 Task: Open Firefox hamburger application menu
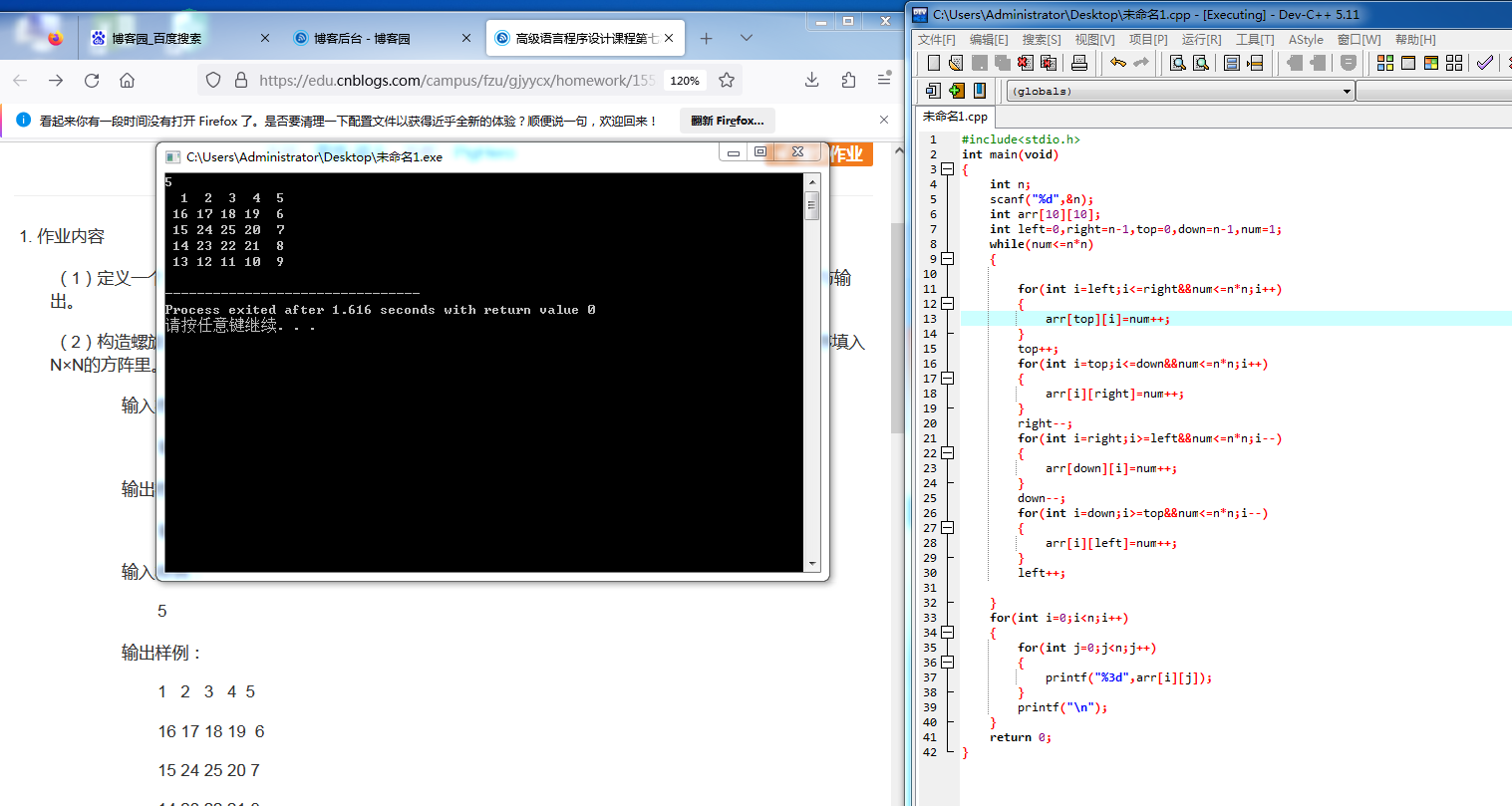pyautogui.click(x=884, y=79)
